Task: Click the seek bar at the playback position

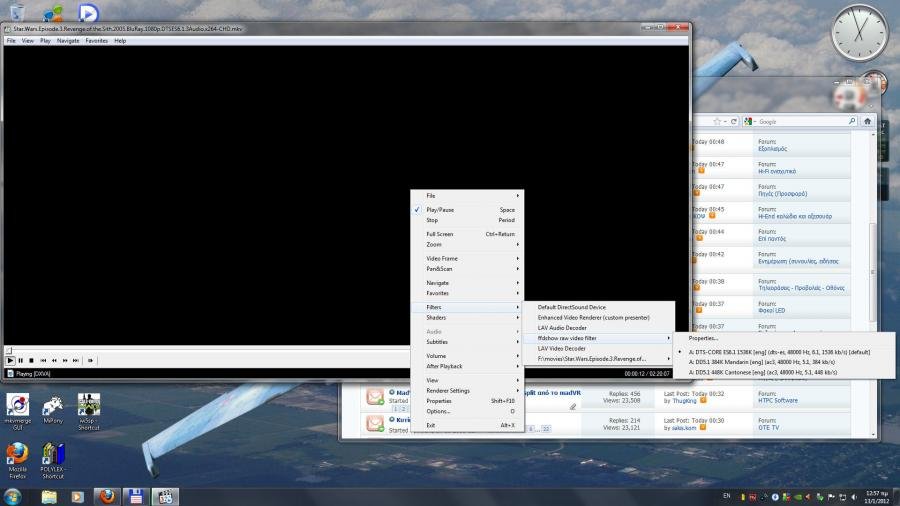Action: (9, 350)
